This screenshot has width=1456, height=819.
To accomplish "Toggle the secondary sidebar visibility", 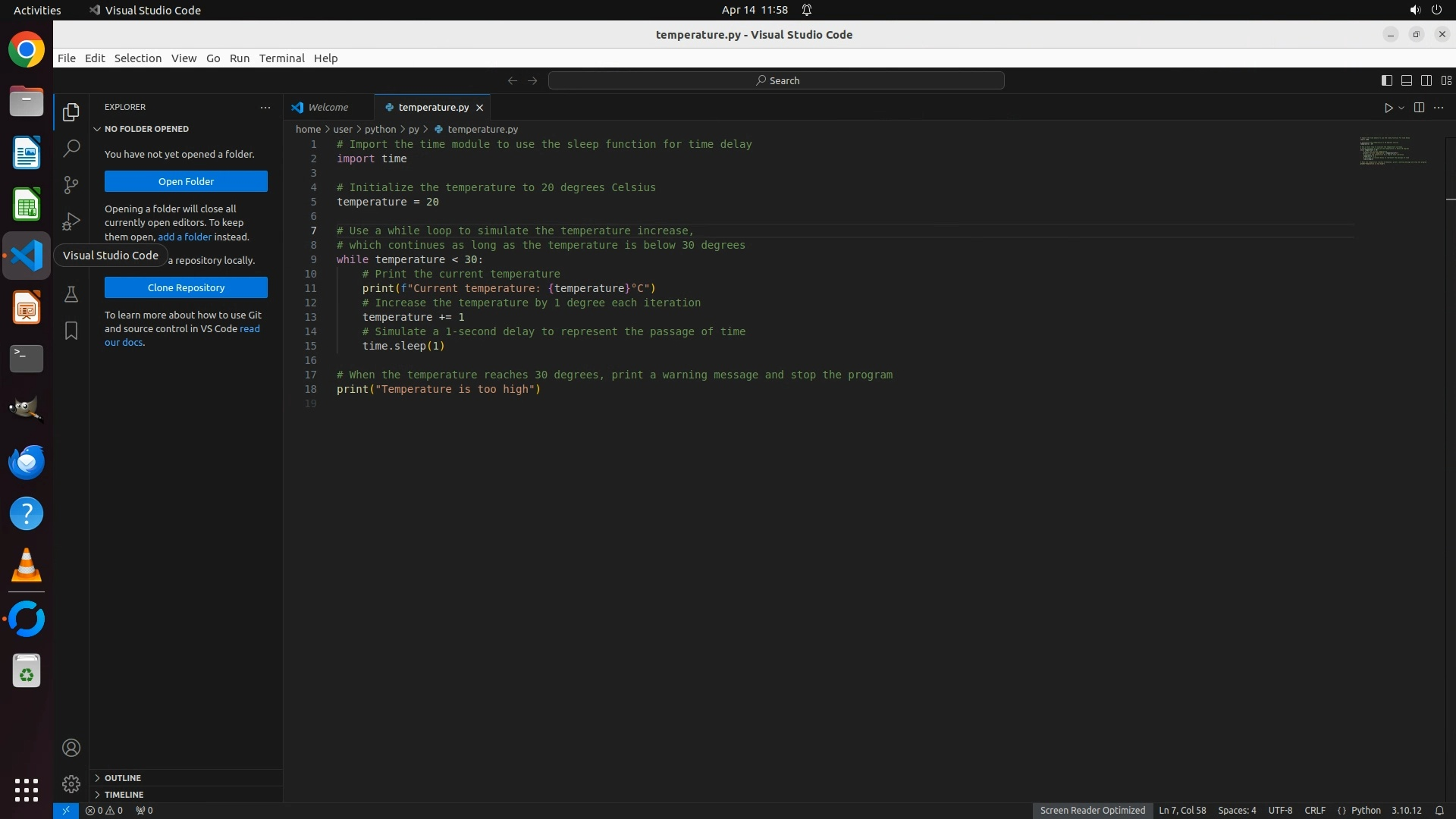I will 1426,80.
